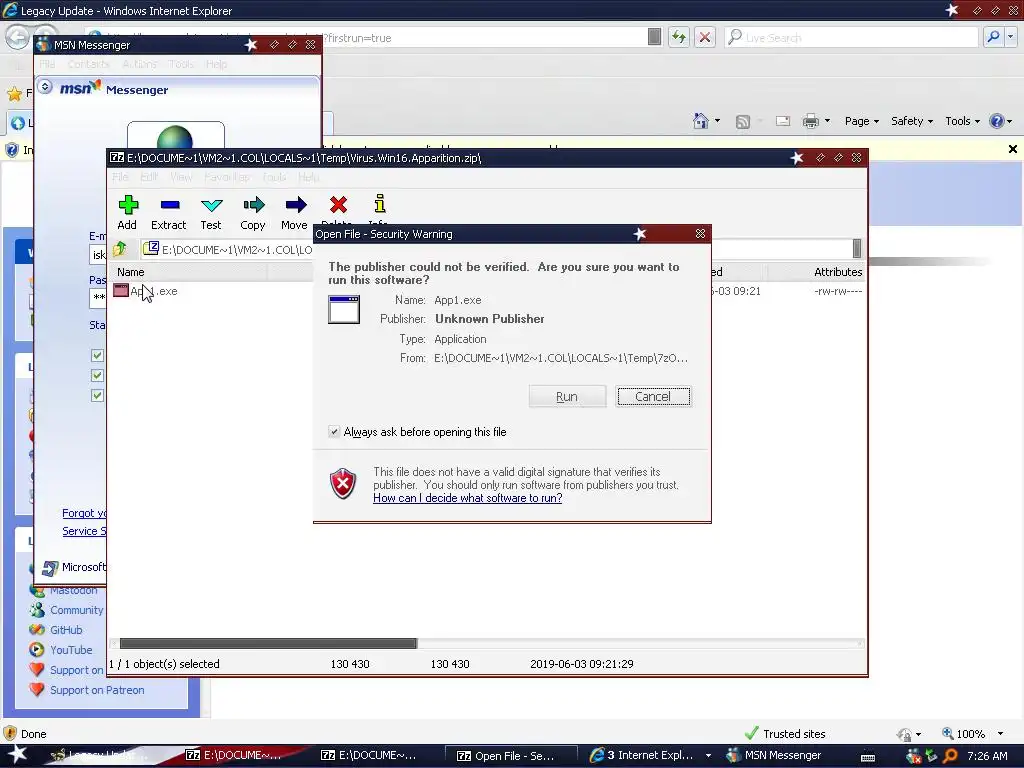Expand the Tools menu dropdown in IE

click(x=962, y=121)
